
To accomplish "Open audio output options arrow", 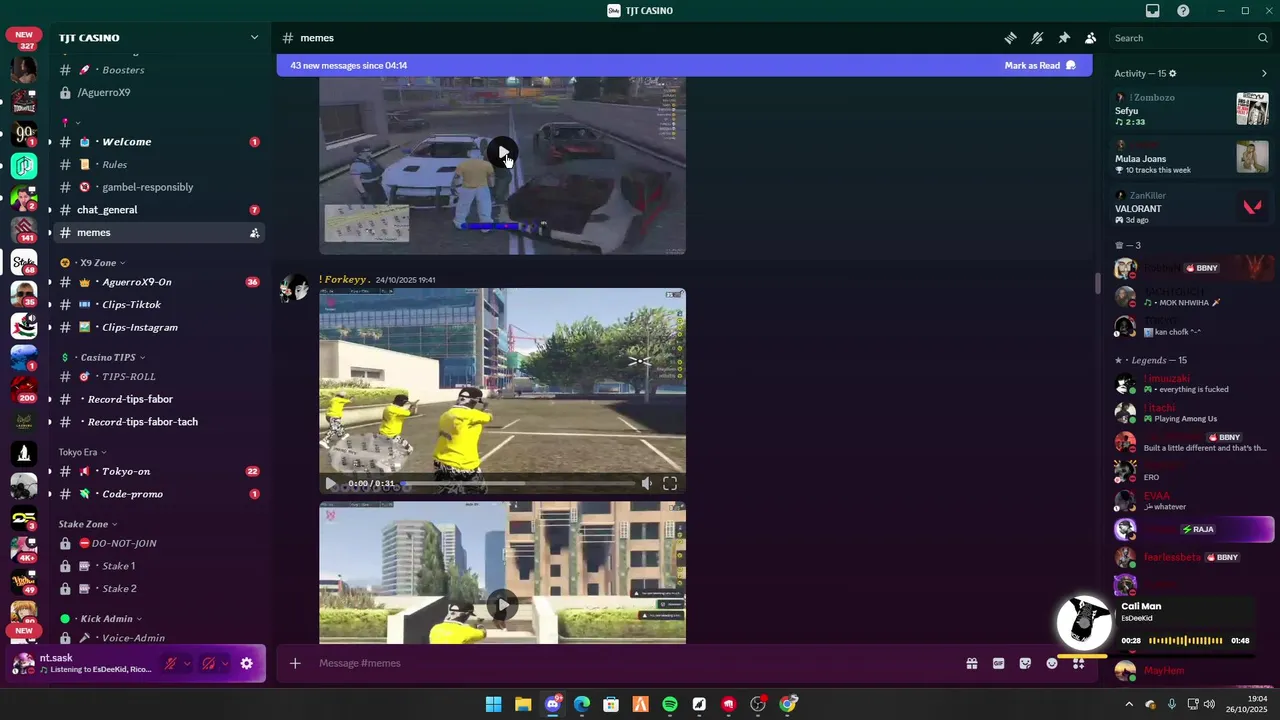I will 224,663.
